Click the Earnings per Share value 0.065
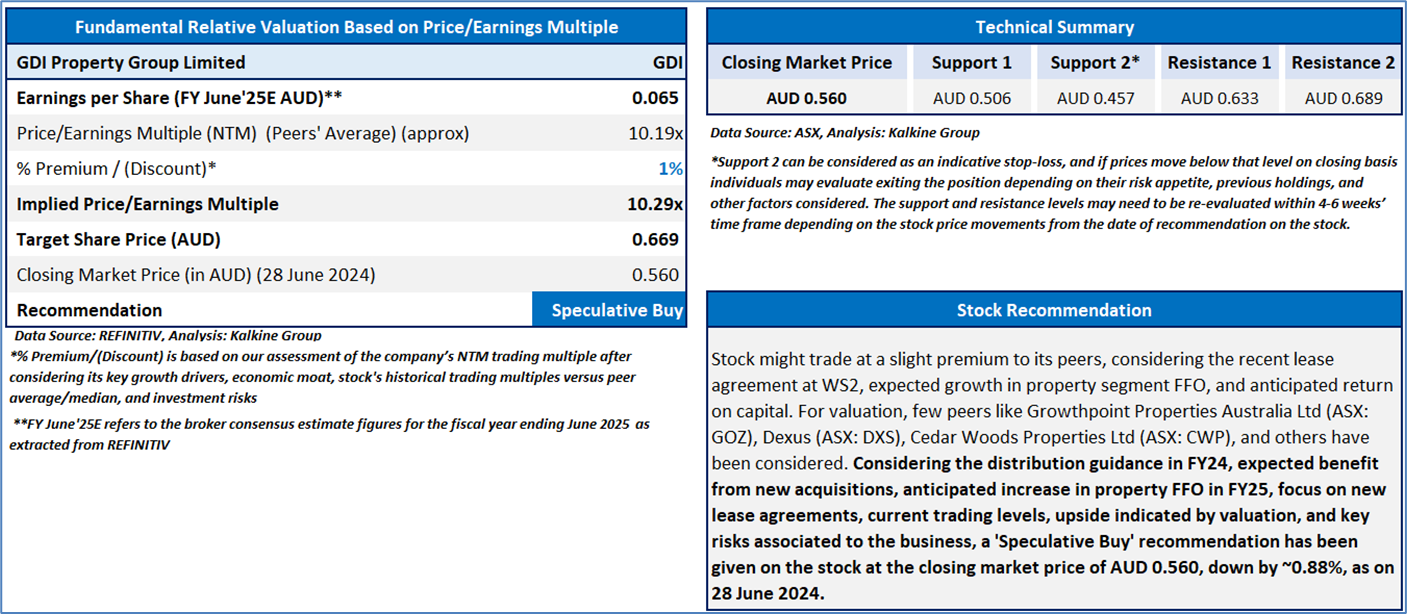Viewport: 1407px width, 614px height. [656, 98]
